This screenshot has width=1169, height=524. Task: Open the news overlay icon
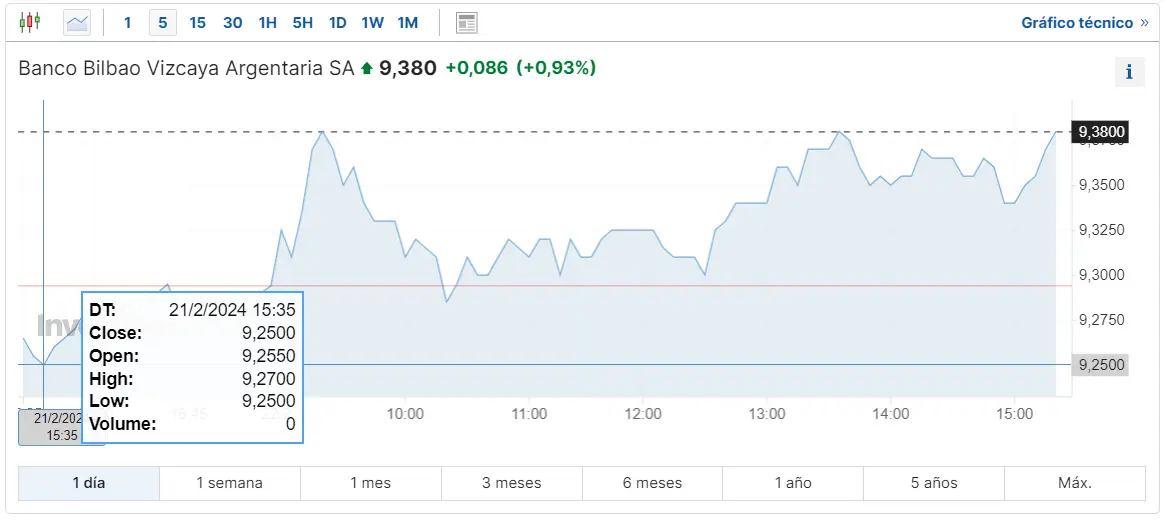pyautogui.click(x=466, y=22)
